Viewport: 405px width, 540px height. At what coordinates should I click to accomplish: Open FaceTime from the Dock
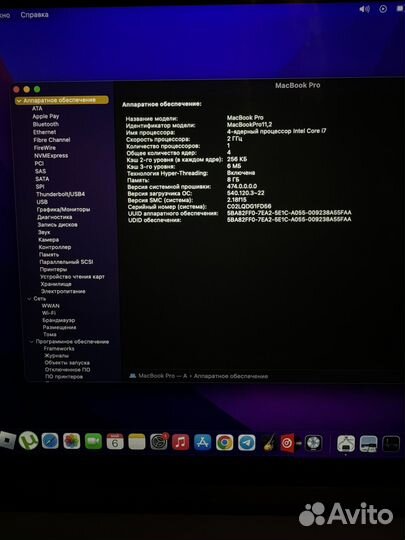click(x=93, y=442)
